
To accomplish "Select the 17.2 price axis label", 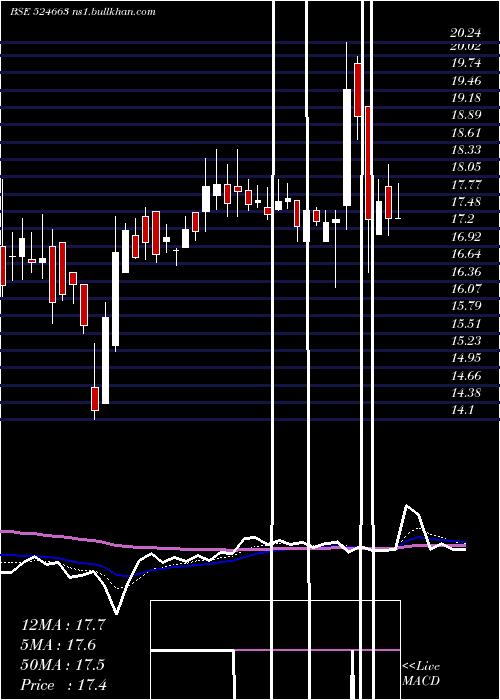I will click(x=462, y=219).
